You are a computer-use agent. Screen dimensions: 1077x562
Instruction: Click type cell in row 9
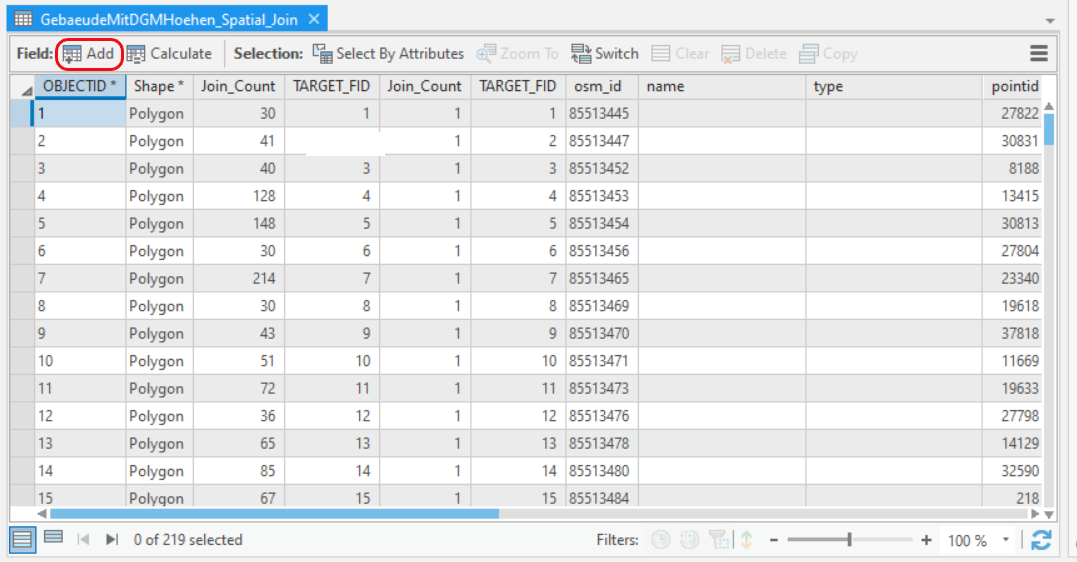point(894,333)
